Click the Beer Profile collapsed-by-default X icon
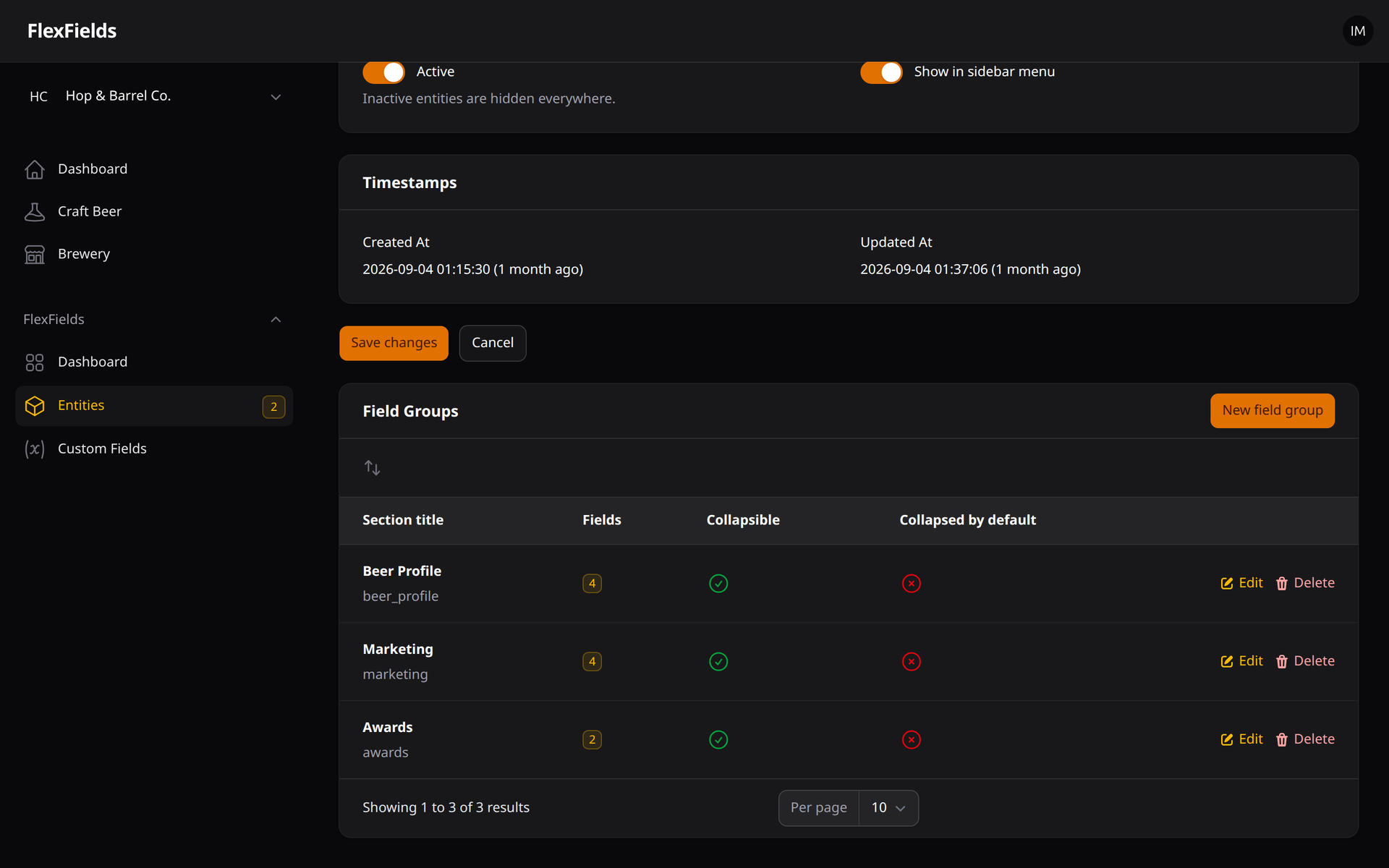 (912, 583)
